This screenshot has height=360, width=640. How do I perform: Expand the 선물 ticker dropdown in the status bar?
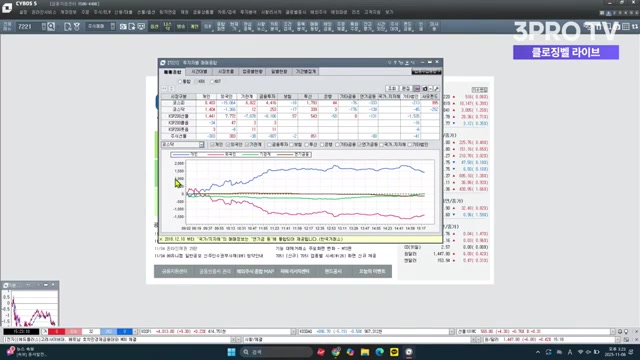click(612, 332)
